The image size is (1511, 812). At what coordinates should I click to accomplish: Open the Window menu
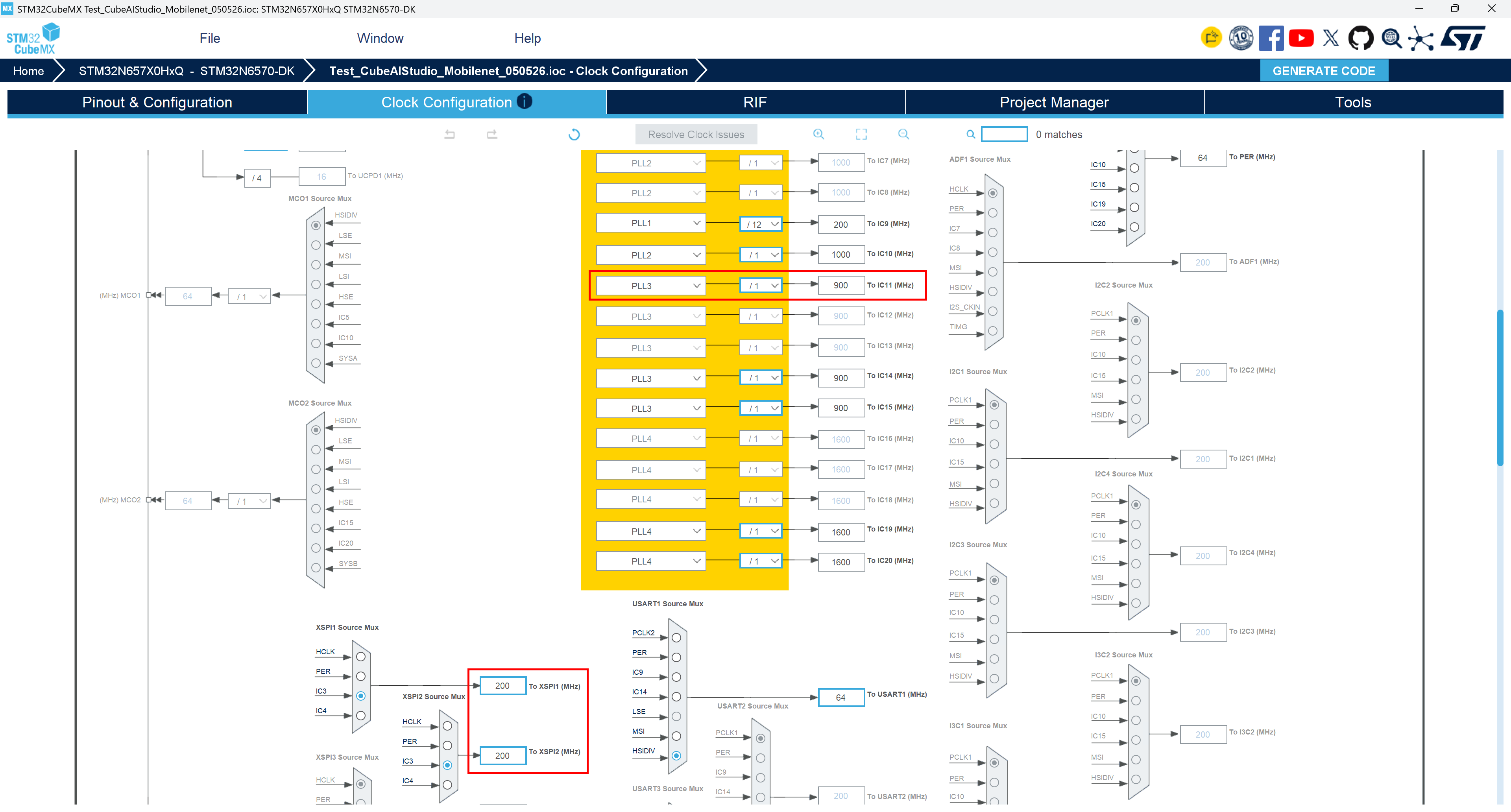[380, 38]
